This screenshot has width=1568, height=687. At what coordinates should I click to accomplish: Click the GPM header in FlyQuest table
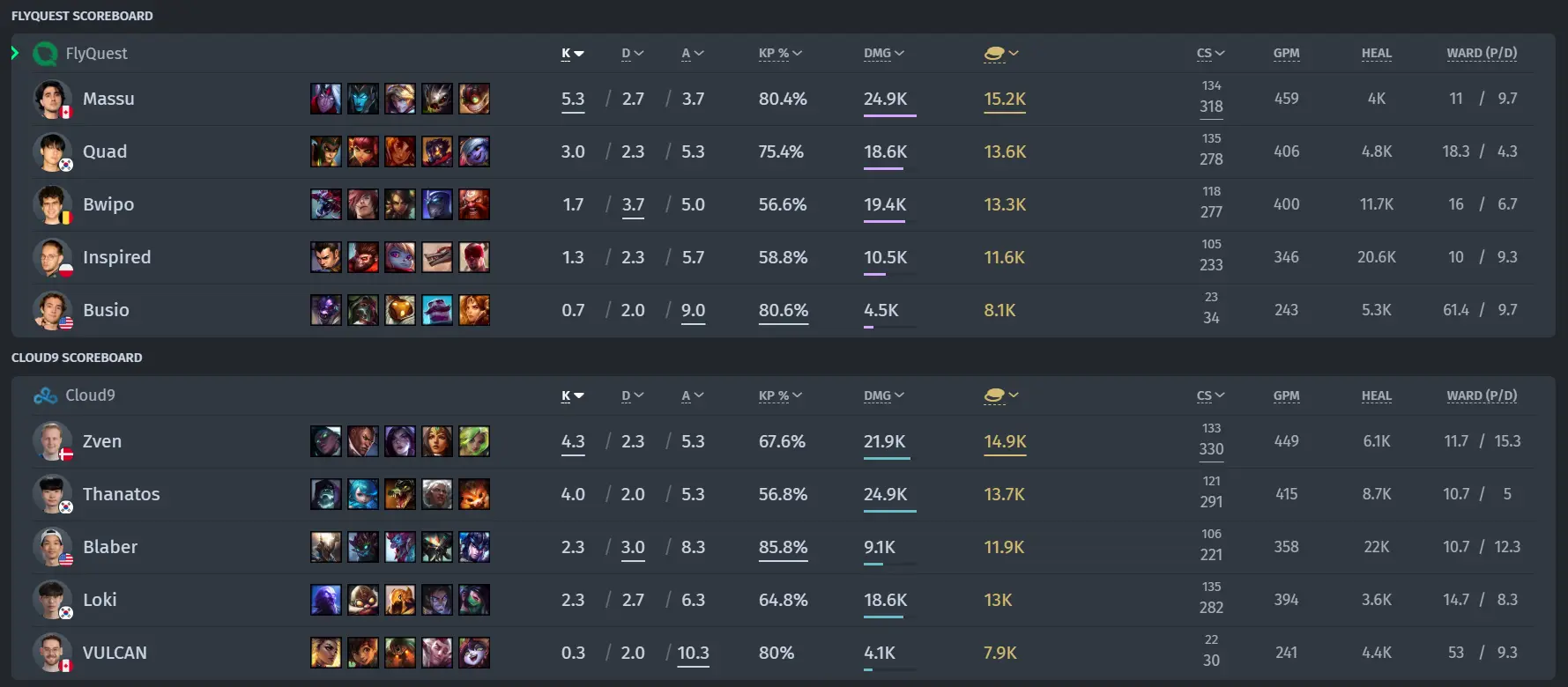(x=1286, y=54)
